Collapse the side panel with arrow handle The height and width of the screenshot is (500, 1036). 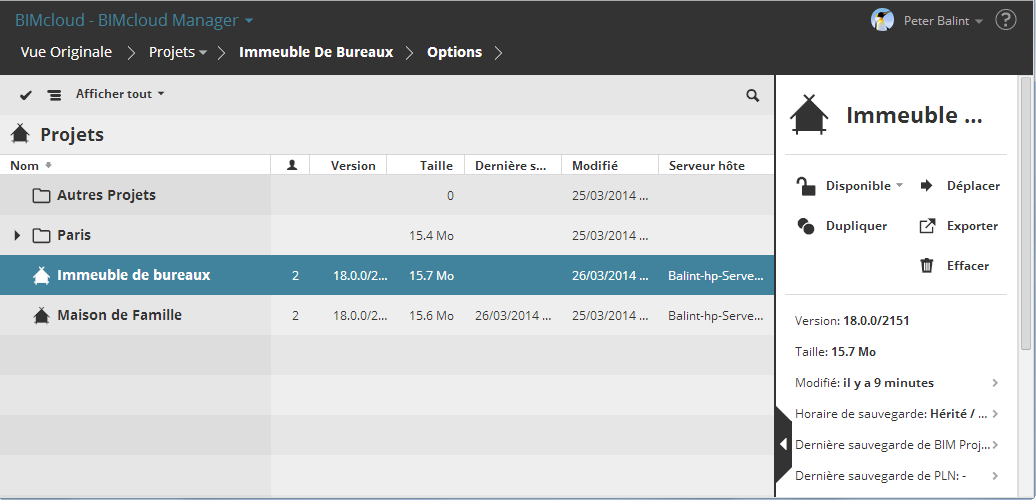pyautogui.click(x=783, y=445)
